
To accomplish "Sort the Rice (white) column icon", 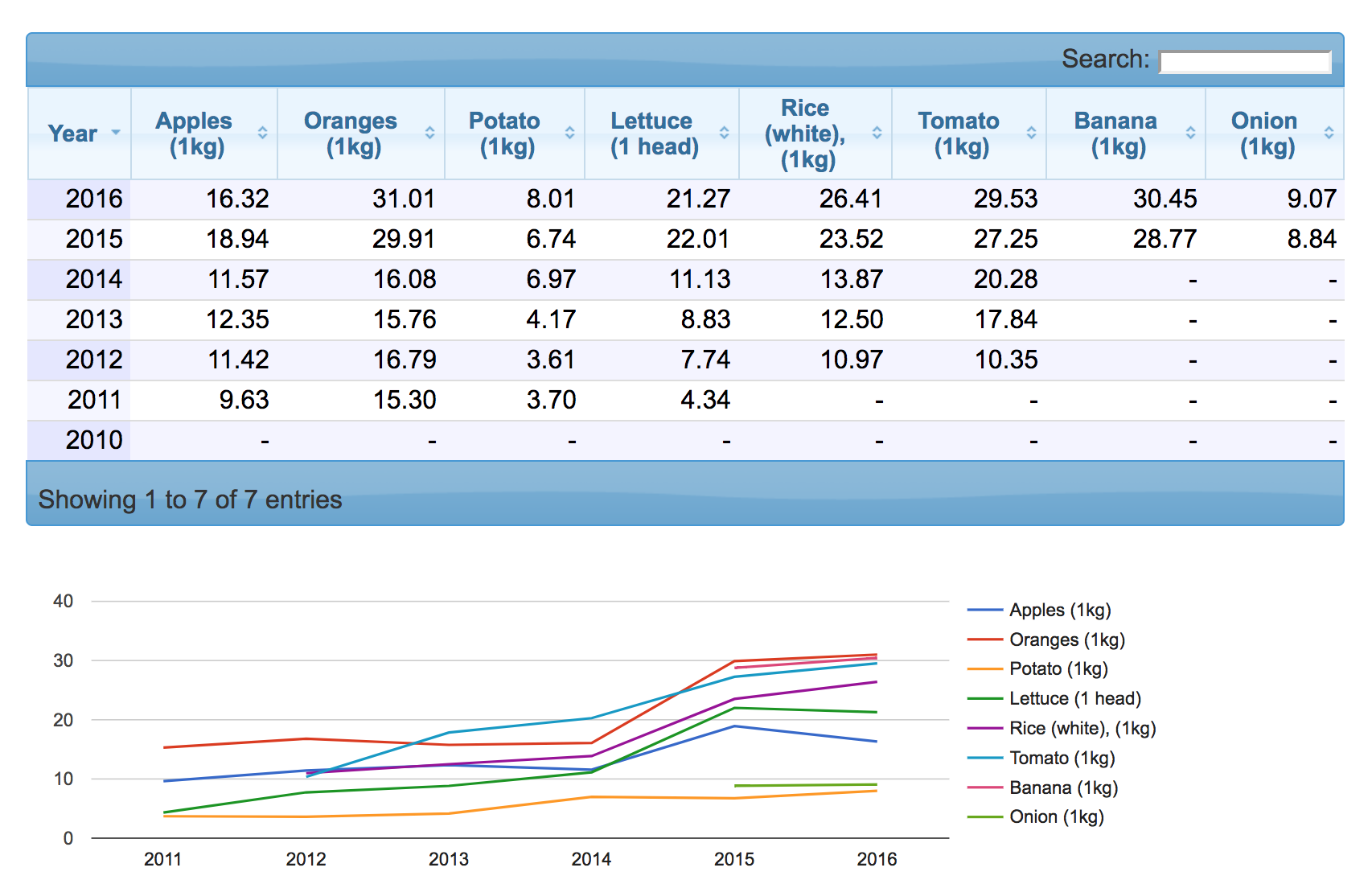I will coord(877,134).
